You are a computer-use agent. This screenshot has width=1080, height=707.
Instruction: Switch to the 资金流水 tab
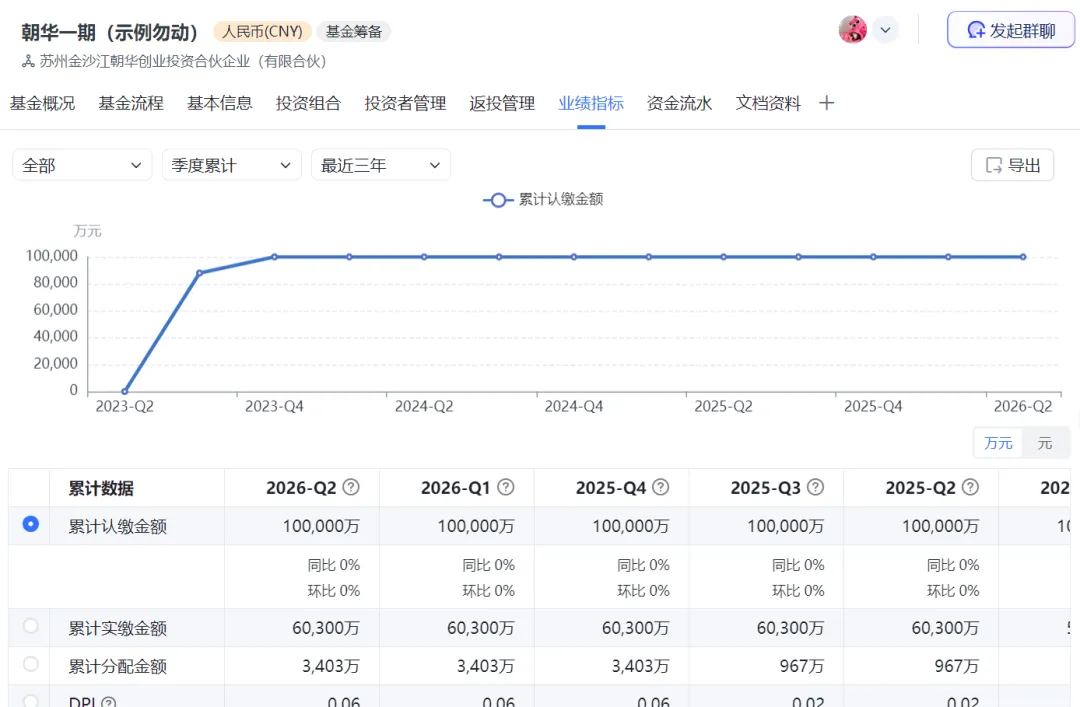click(679, 102)
